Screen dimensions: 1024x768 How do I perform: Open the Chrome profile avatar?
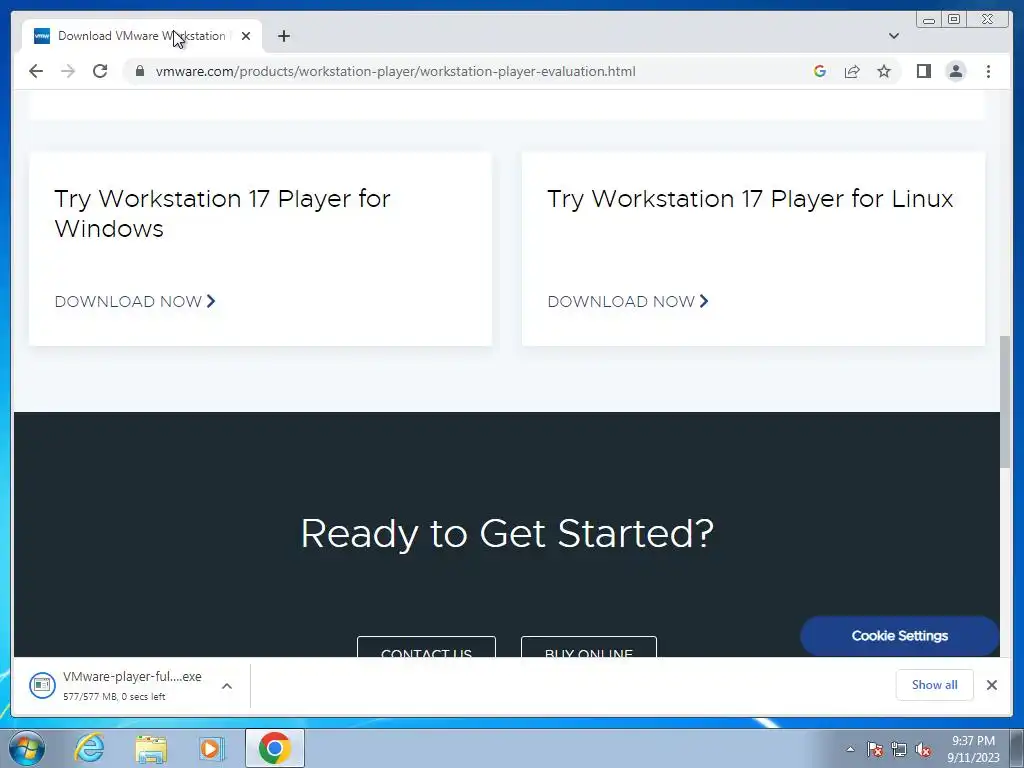click(956, 71)
